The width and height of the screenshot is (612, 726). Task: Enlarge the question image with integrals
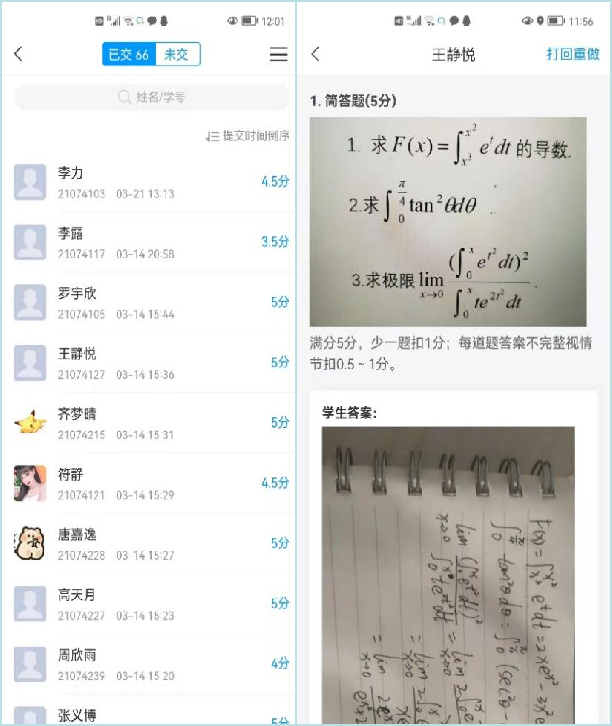[x=448, y=222]
